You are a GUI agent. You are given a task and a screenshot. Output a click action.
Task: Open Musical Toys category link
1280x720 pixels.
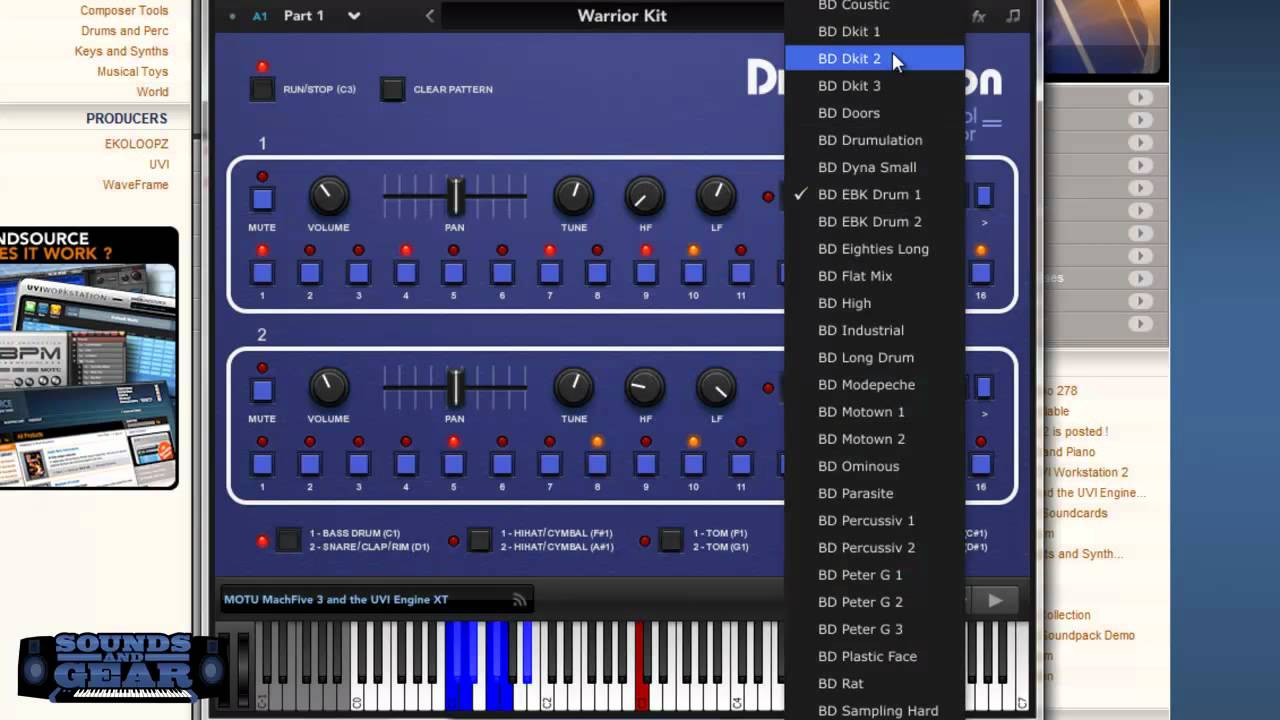point(133,71)
